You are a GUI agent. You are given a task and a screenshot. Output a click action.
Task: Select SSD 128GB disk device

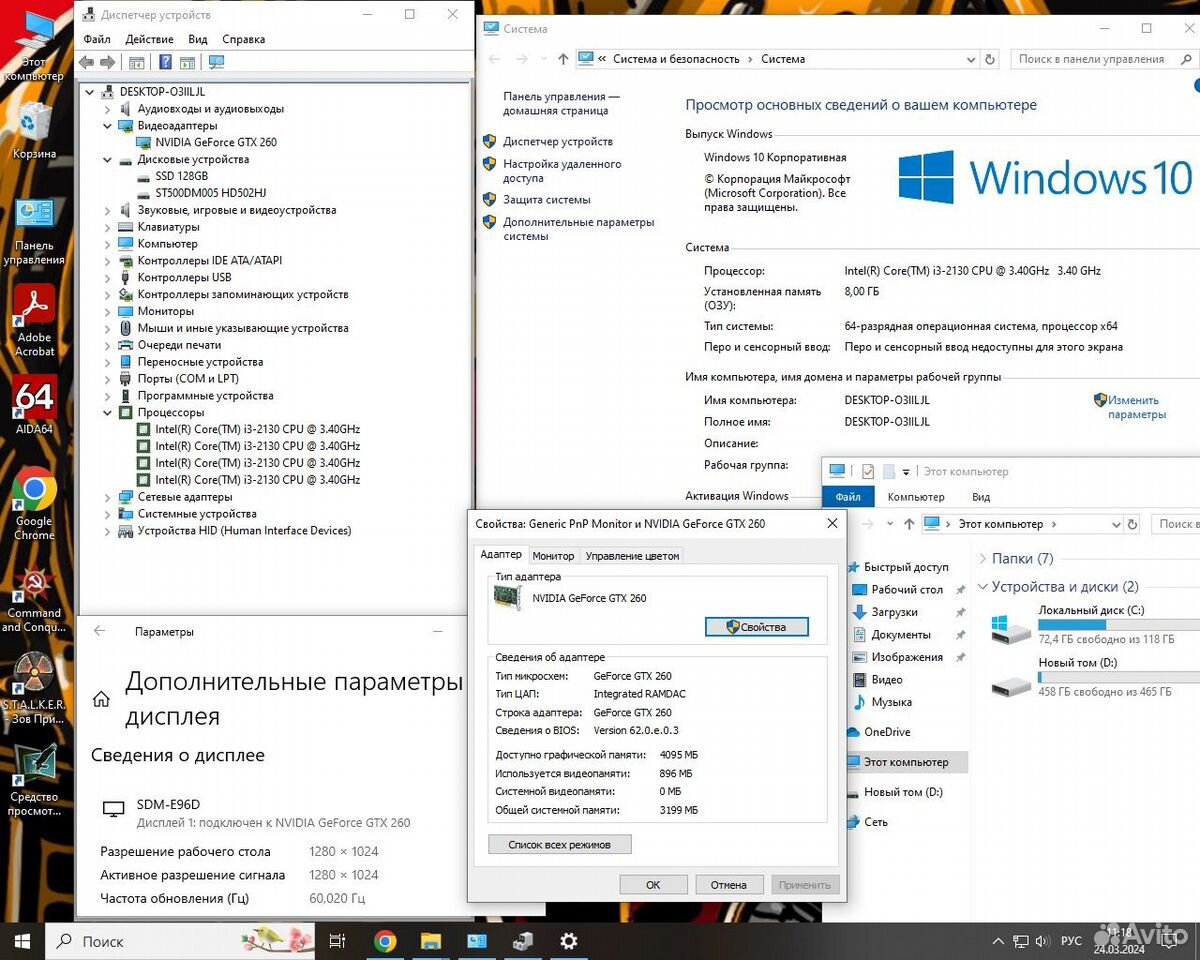181,176
